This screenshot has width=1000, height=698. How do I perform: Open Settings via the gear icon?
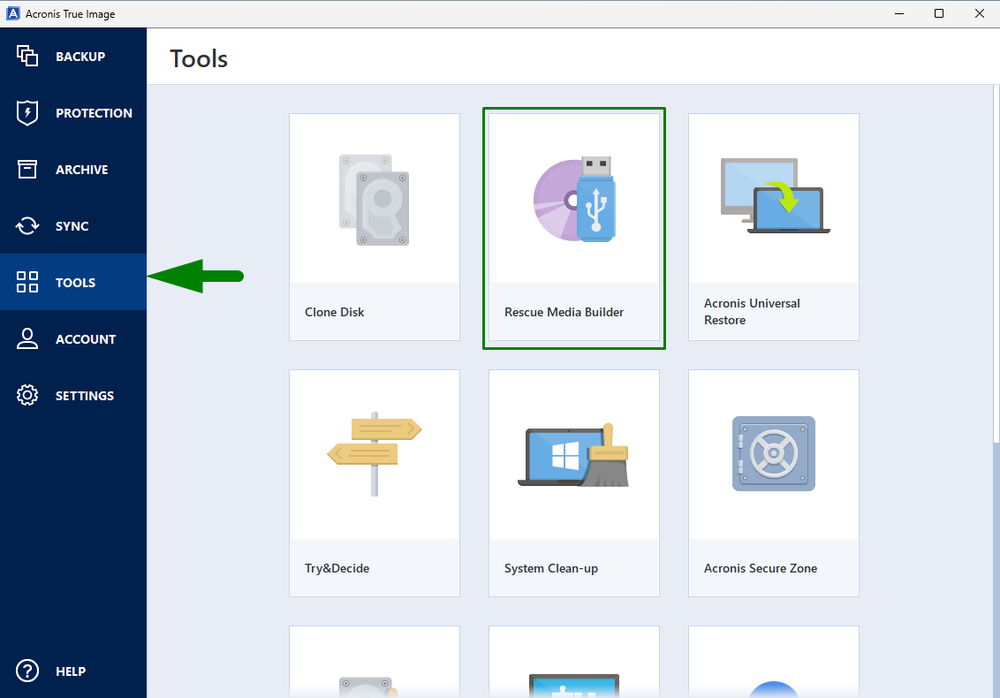[x=28, y=395]
